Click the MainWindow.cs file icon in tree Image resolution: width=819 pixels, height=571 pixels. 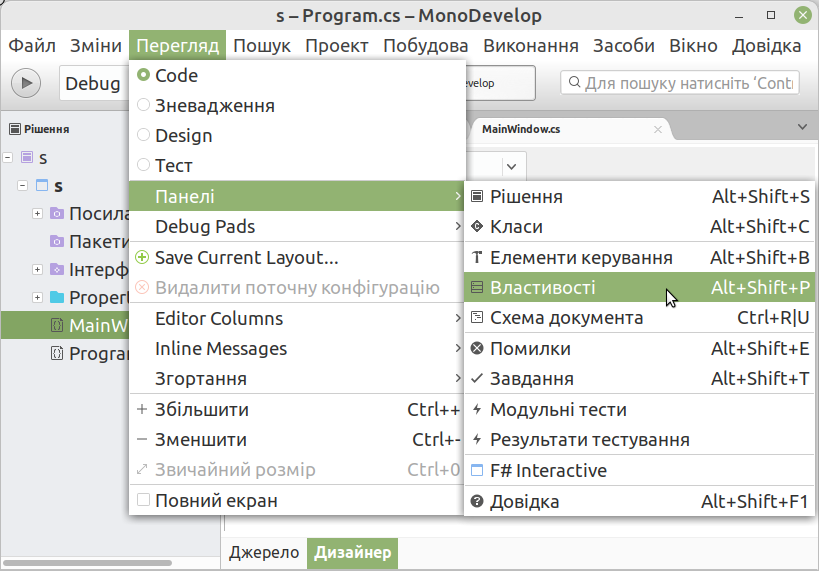tap(56, 325)
